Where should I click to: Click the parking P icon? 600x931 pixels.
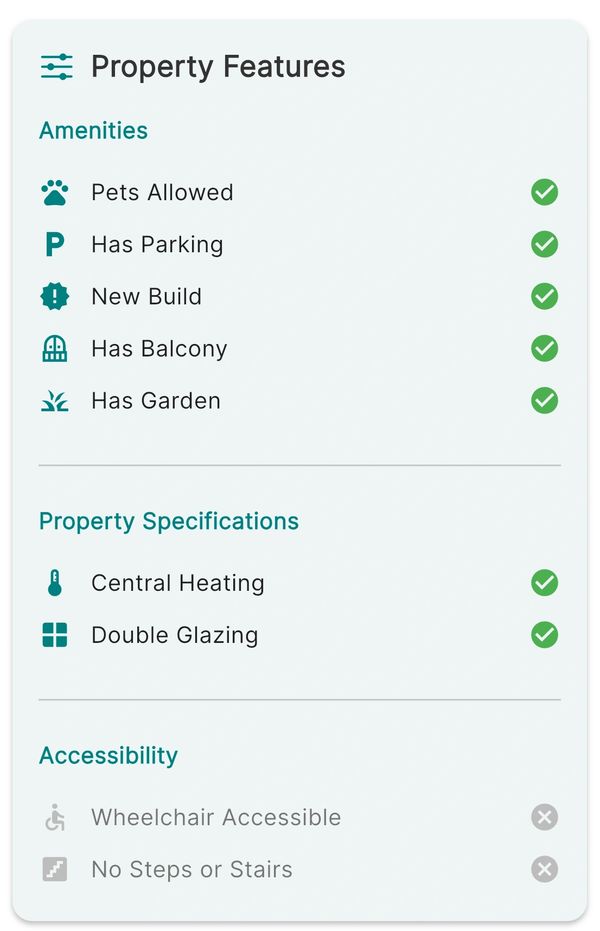tap(55, 244)
